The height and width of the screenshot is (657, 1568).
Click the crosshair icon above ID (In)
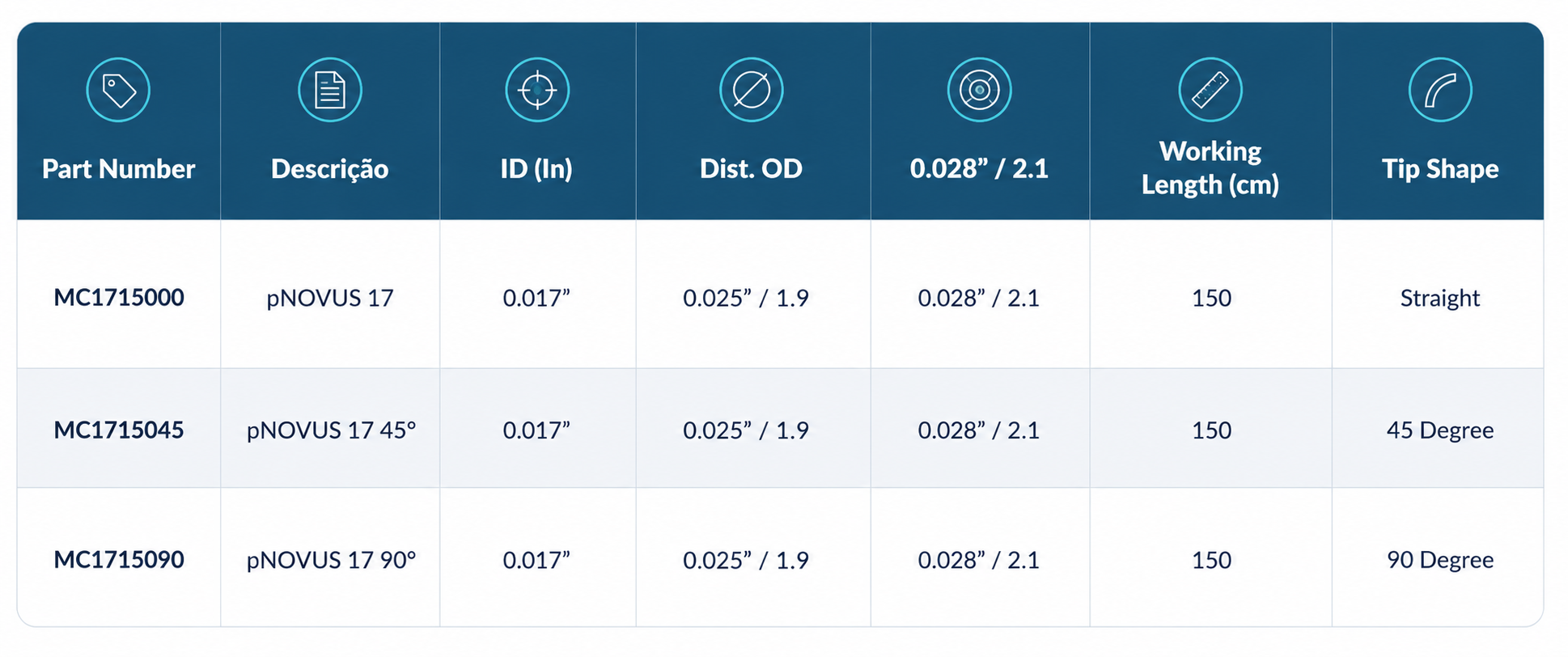[537, 90]
